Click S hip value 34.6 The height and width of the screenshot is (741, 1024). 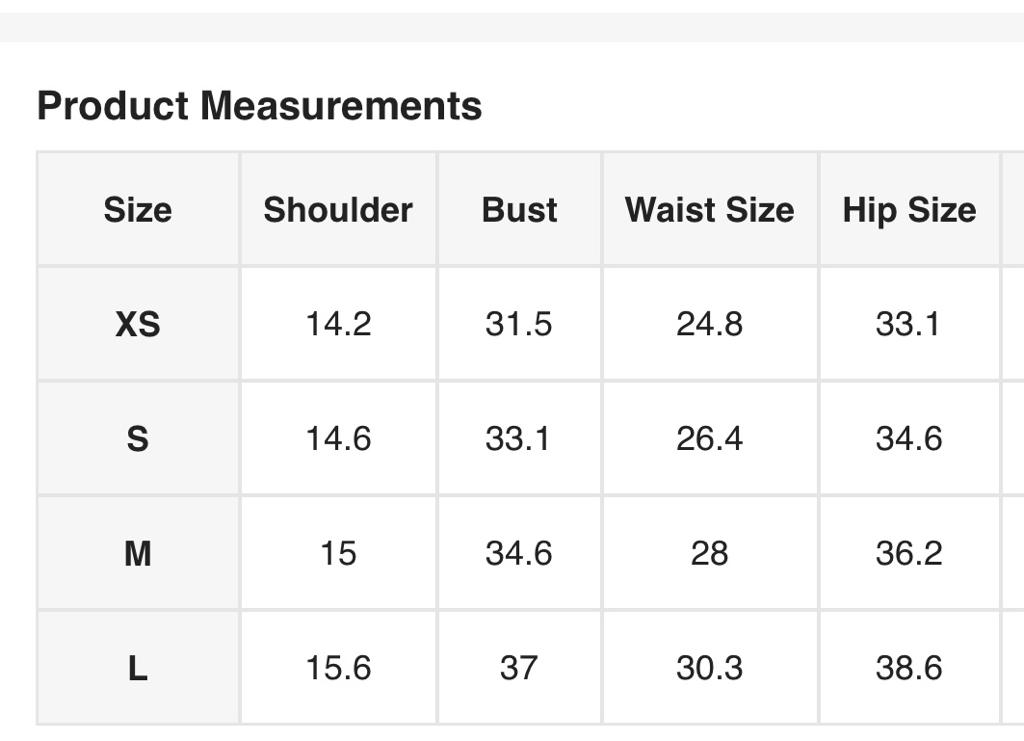[x=908, y=438]
